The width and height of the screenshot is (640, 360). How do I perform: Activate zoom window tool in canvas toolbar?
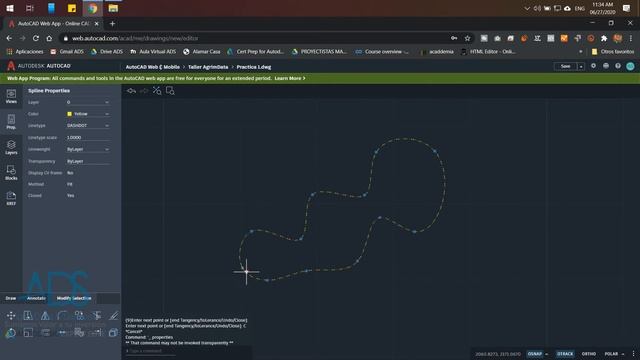170,91
